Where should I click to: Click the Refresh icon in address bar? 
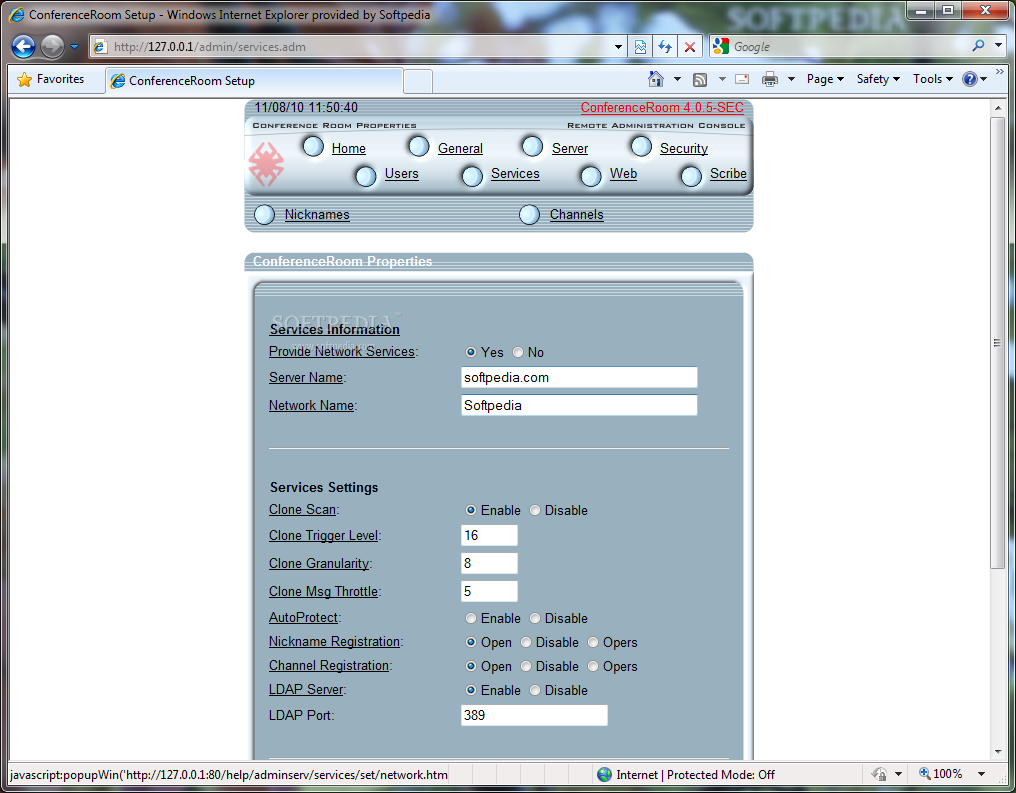[665, 47]
